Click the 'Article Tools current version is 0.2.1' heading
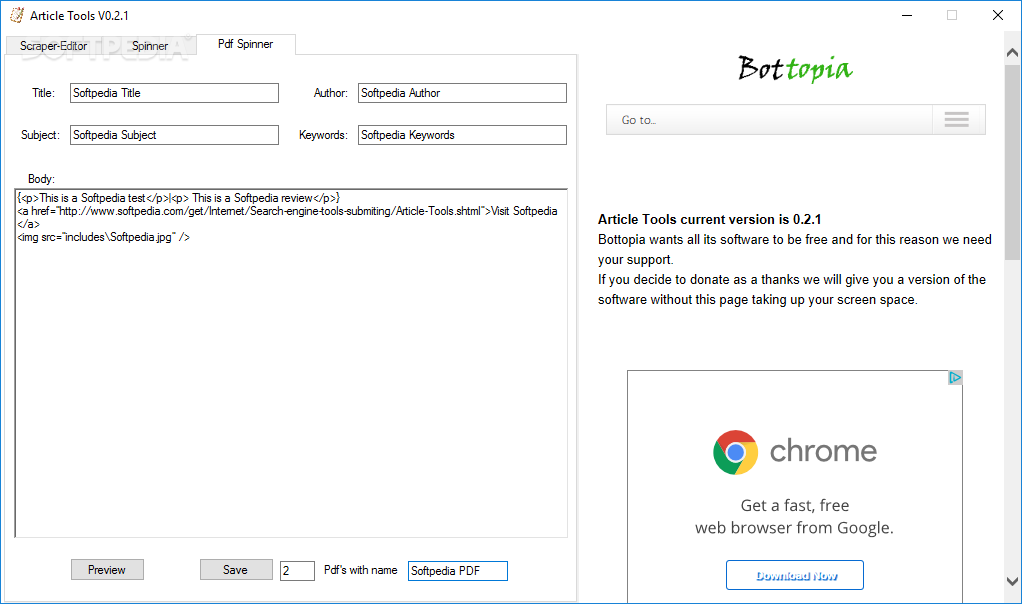1022x604 pixels. [709, 220]
